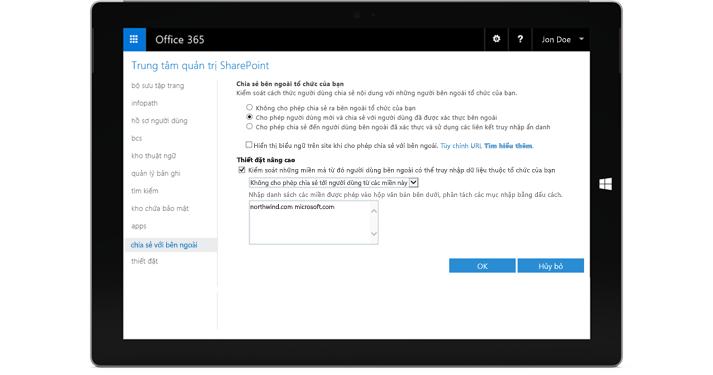Open the Tìm hiểu thêm link
This screenshot has width=713, height=375.
[x=508, y=146]
